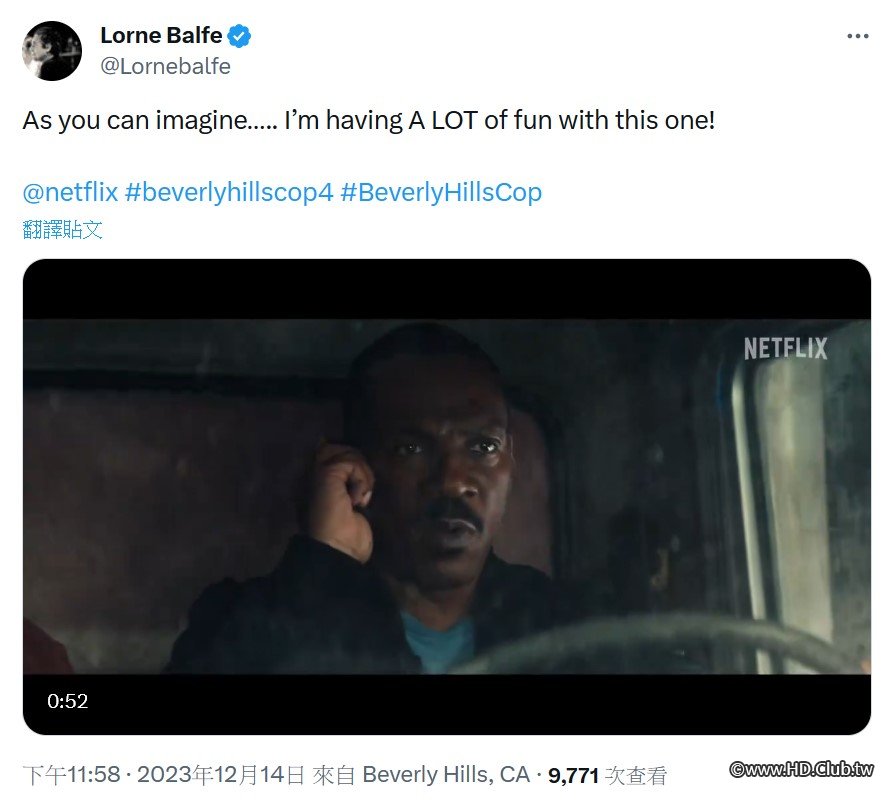The width and height of the screenshot is (896, 803).
Task: Open the #BeverlyHillsCop hashtag
Action: click(x=441, y=192)
